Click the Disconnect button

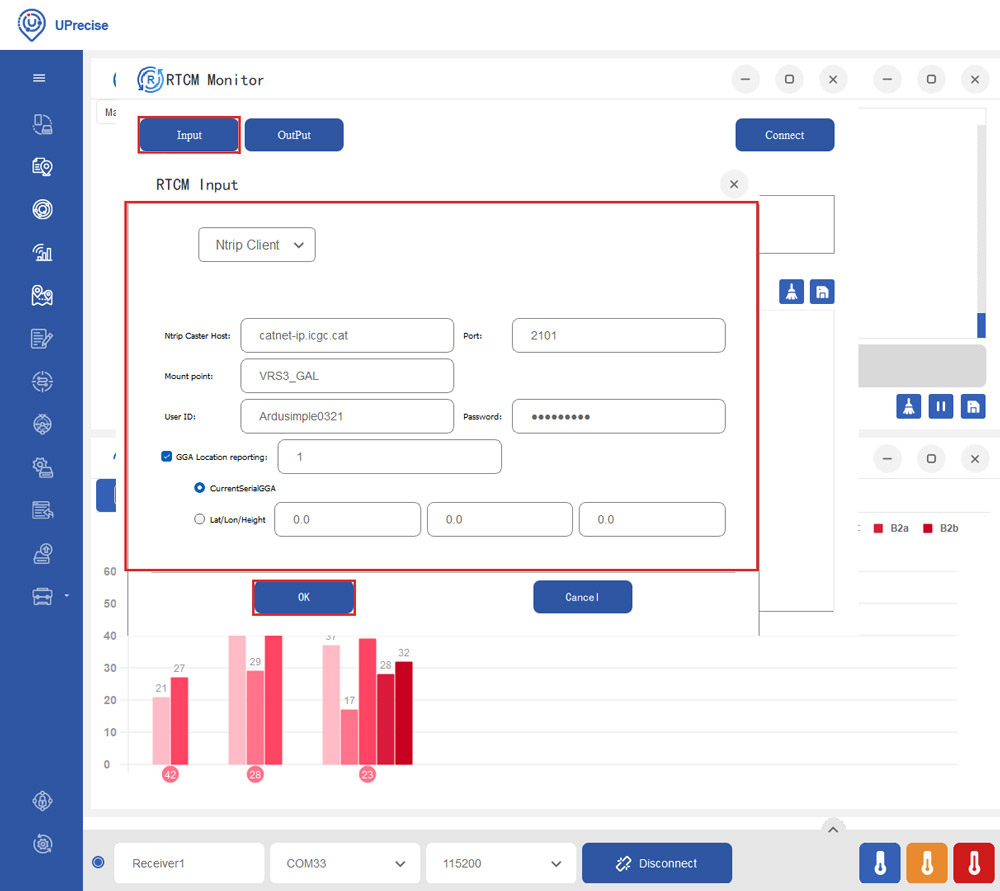coord(656,863)
